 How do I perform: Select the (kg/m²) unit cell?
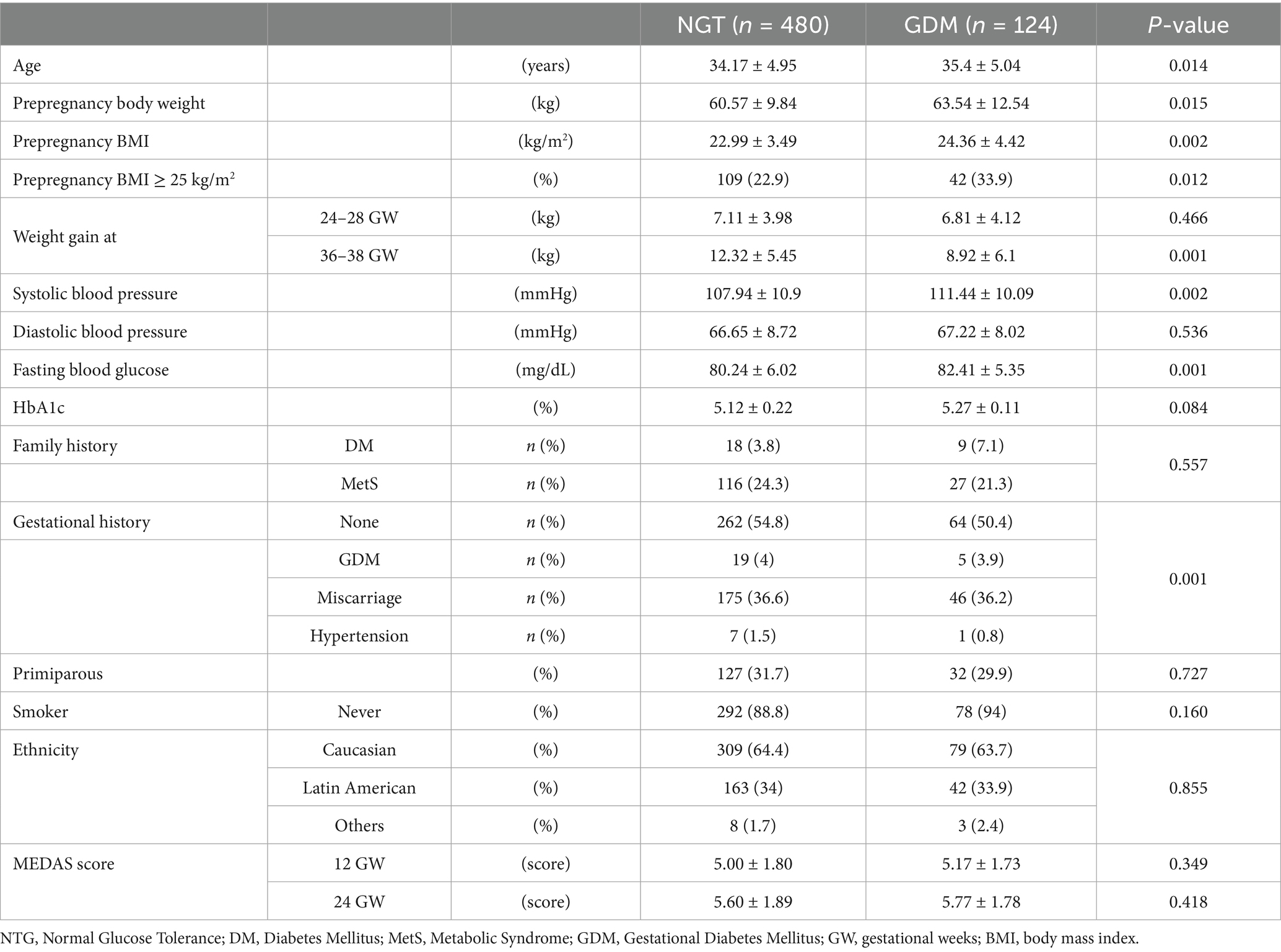545,142
